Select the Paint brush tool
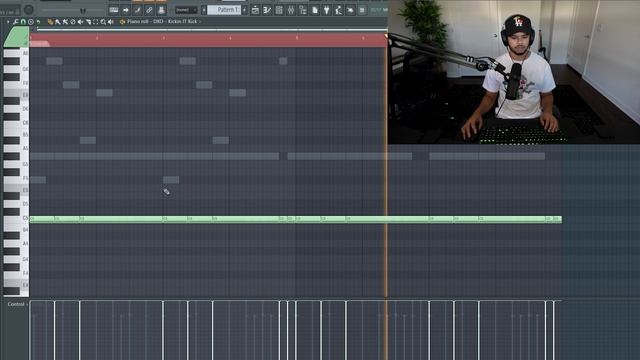Viewport: 640px width, 360px height. [x=58, y=22]
